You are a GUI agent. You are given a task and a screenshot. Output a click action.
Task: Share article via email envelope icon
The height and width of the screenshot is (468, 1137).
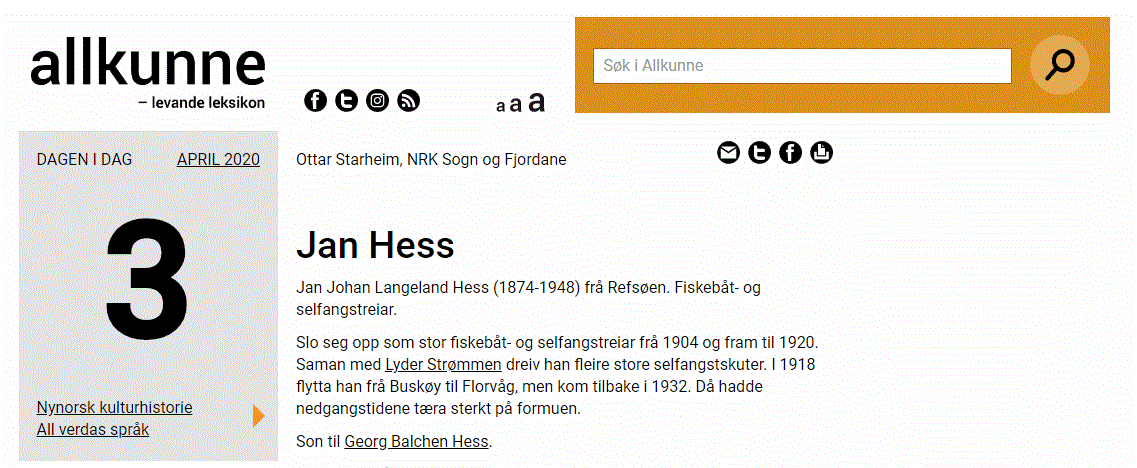[729, 152]
